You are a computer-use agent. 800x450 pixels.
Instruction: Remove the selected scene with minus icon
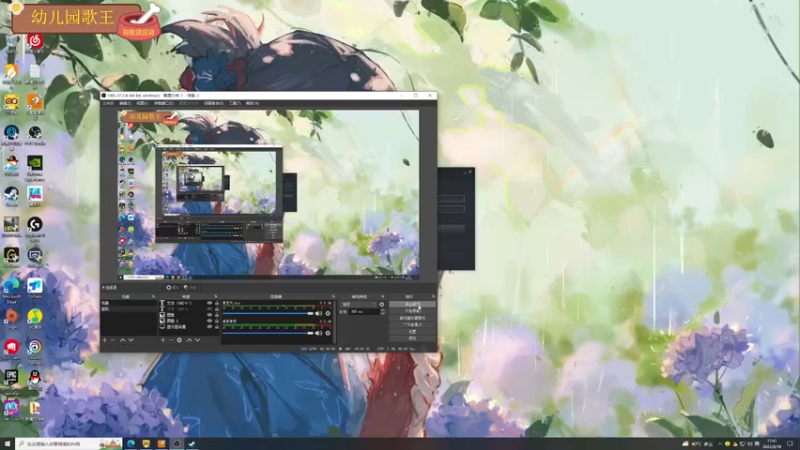pos(113,340)
